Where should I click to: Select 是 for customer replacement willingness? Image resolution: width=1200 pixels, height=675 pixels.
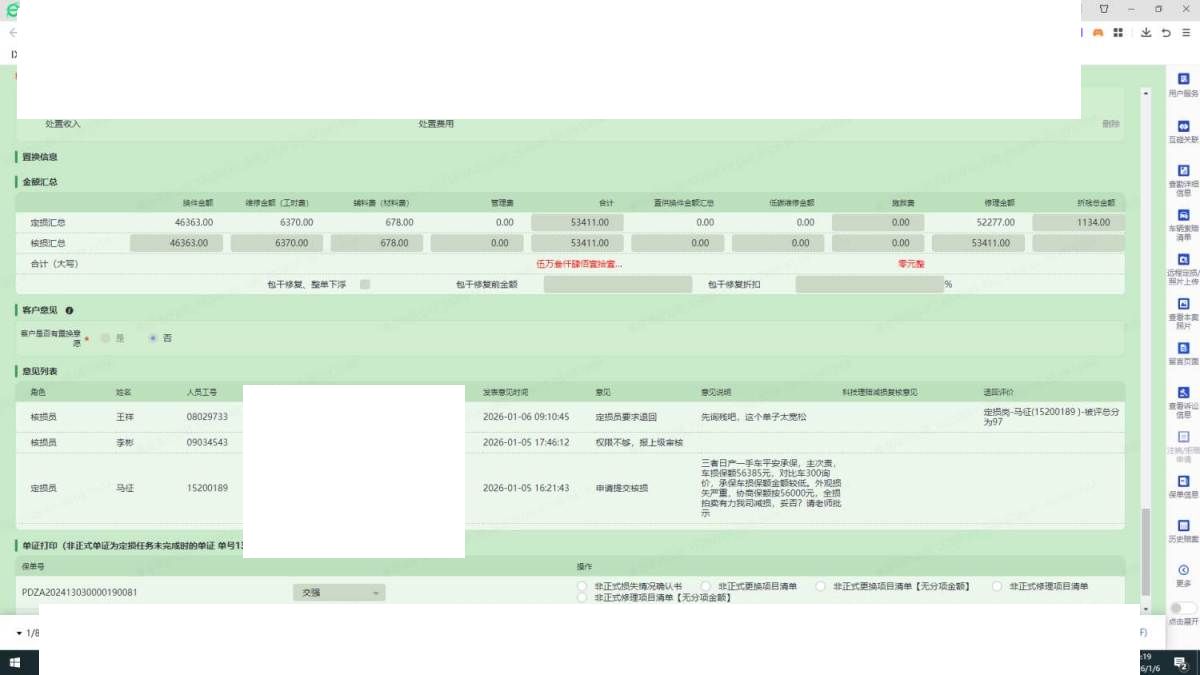click(105, 338)
